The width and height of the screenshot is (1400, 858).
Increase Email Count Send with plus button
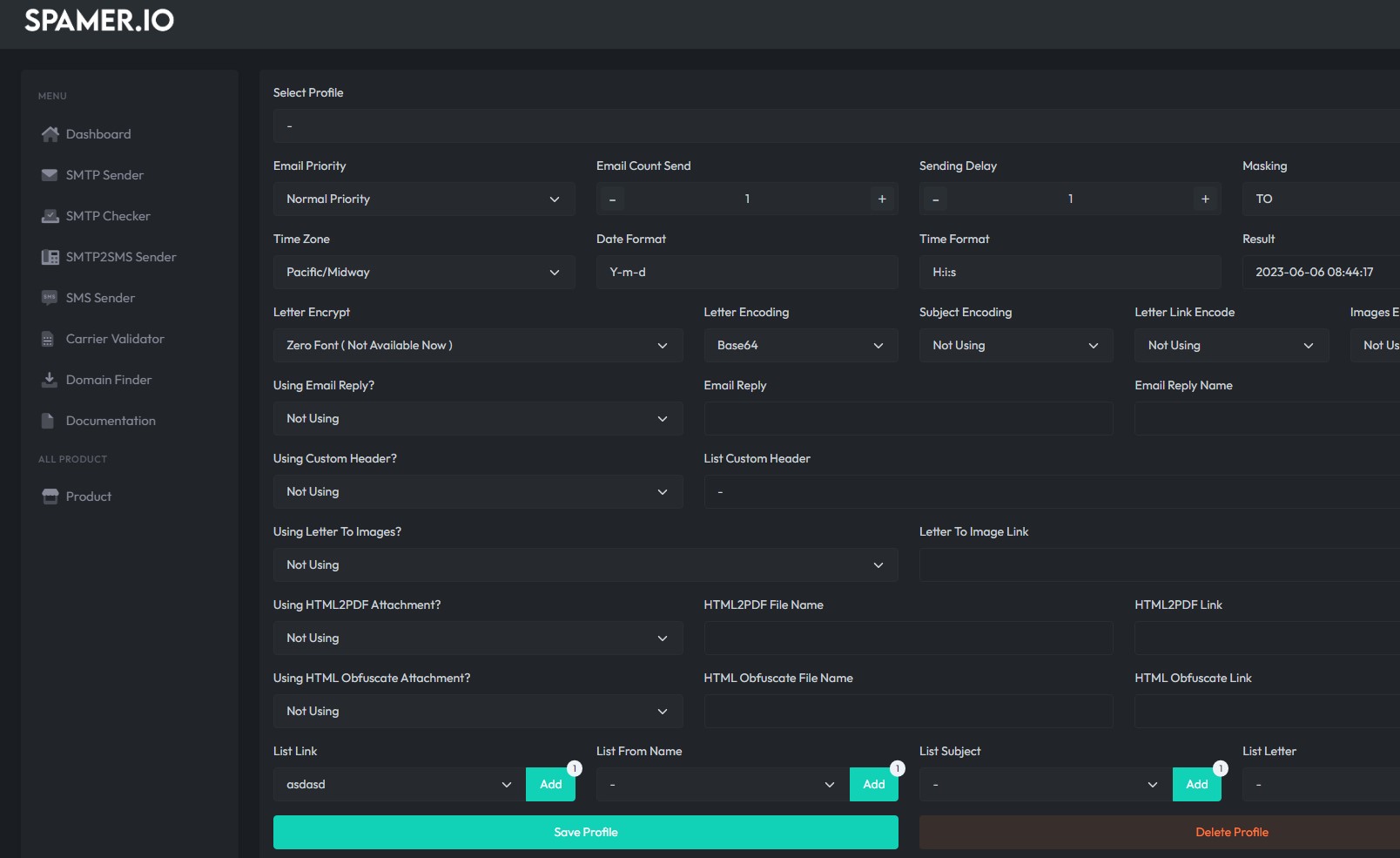[882, 199]
